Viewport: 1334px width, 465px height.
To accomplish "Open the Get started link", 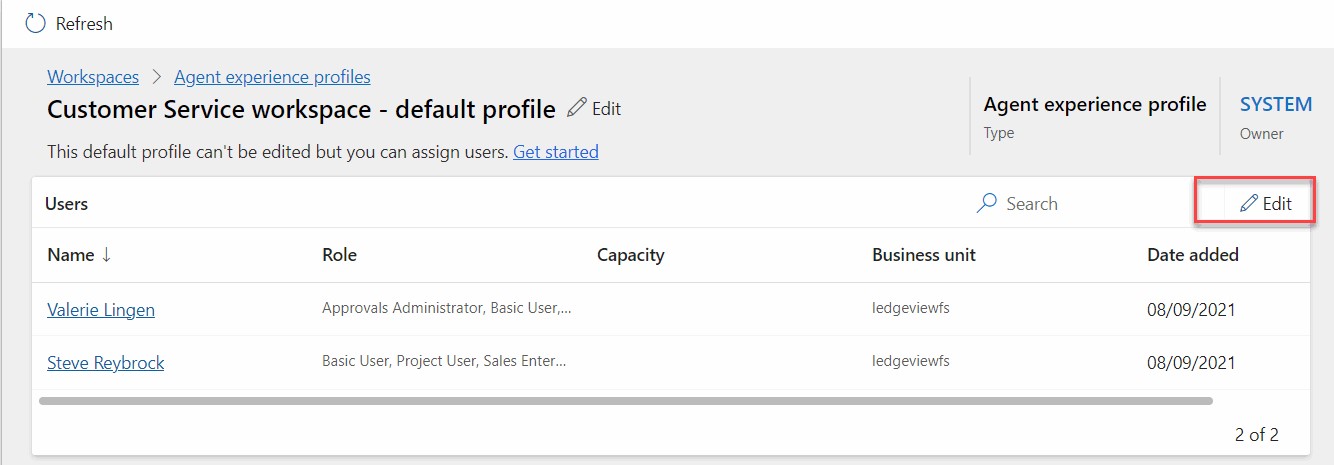I will [555, 152].
